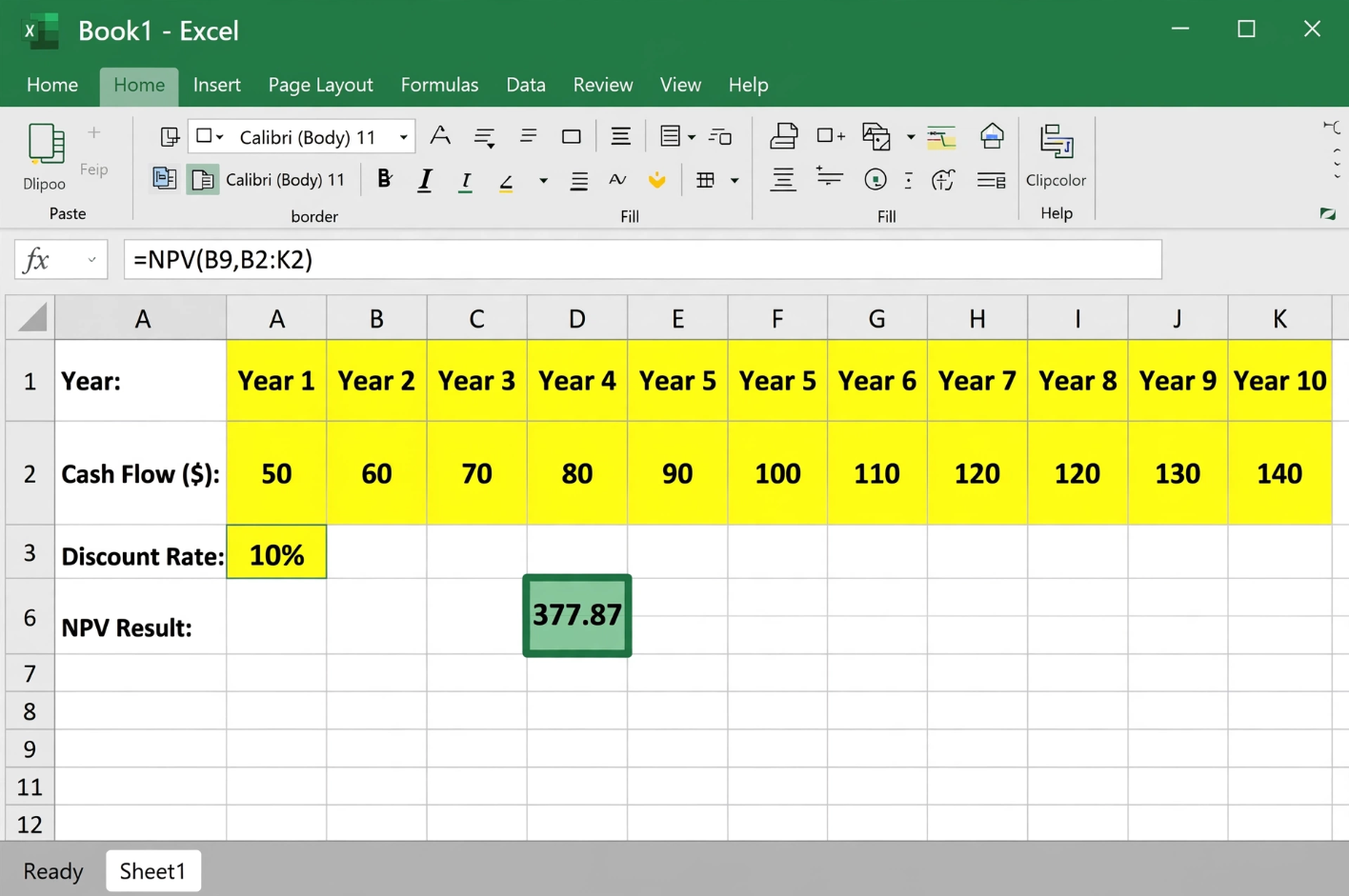Viewport: 1349px width, 896px height.
Task: Select the 10% discount rate cell
Action: (276, 552)
